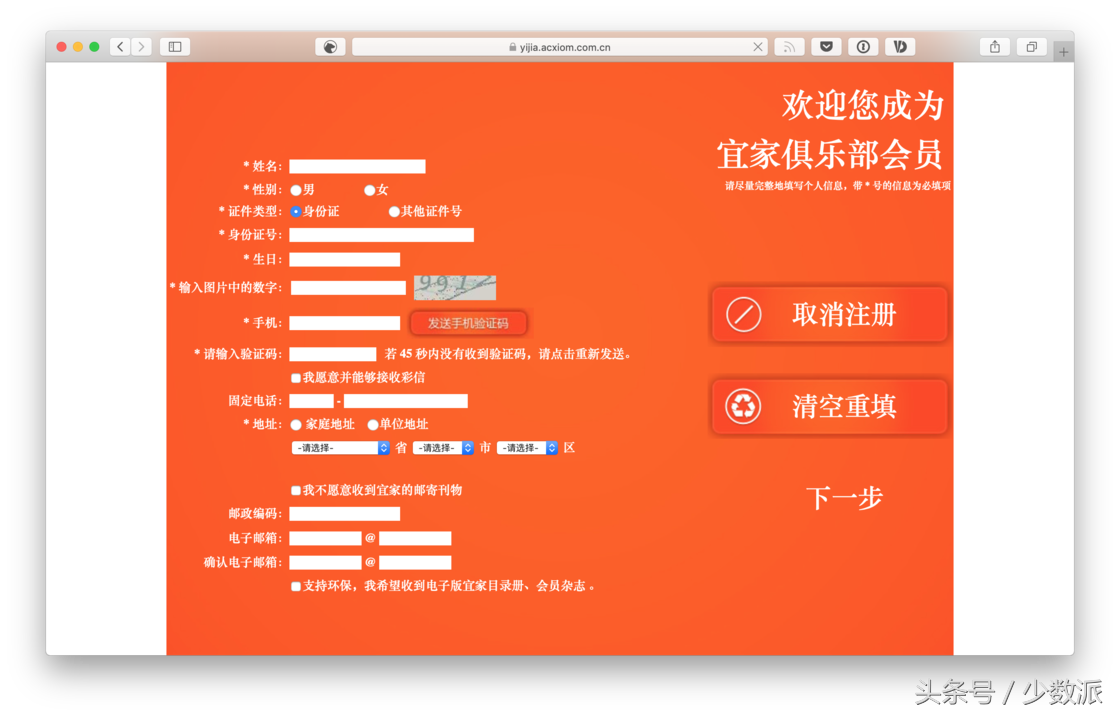Click the 电子邮箱 domain field
This screenshot has width=1120, height=716.
coord(415,539)
